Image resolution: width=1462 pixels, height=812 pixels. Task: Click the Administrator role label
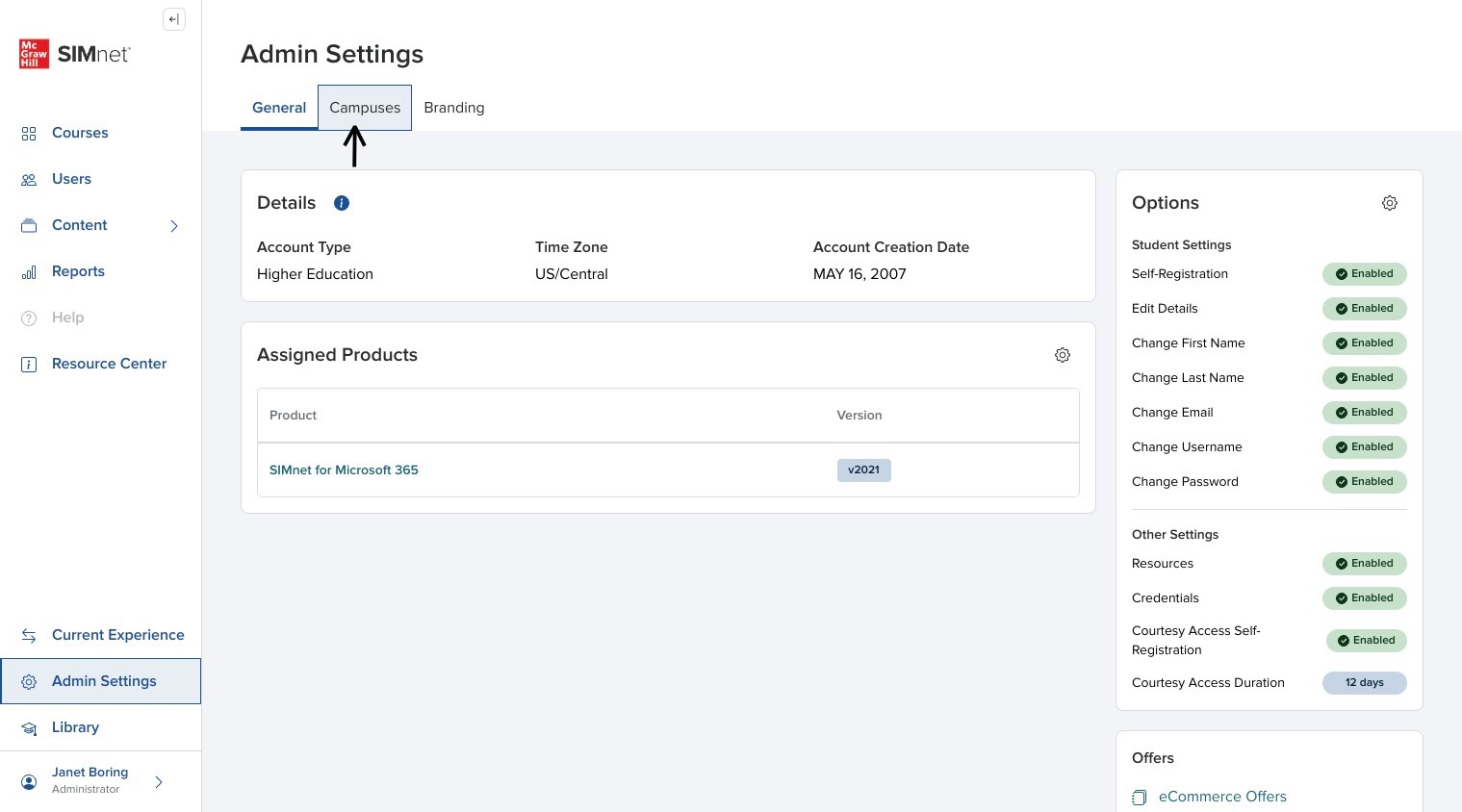(86, 789)
